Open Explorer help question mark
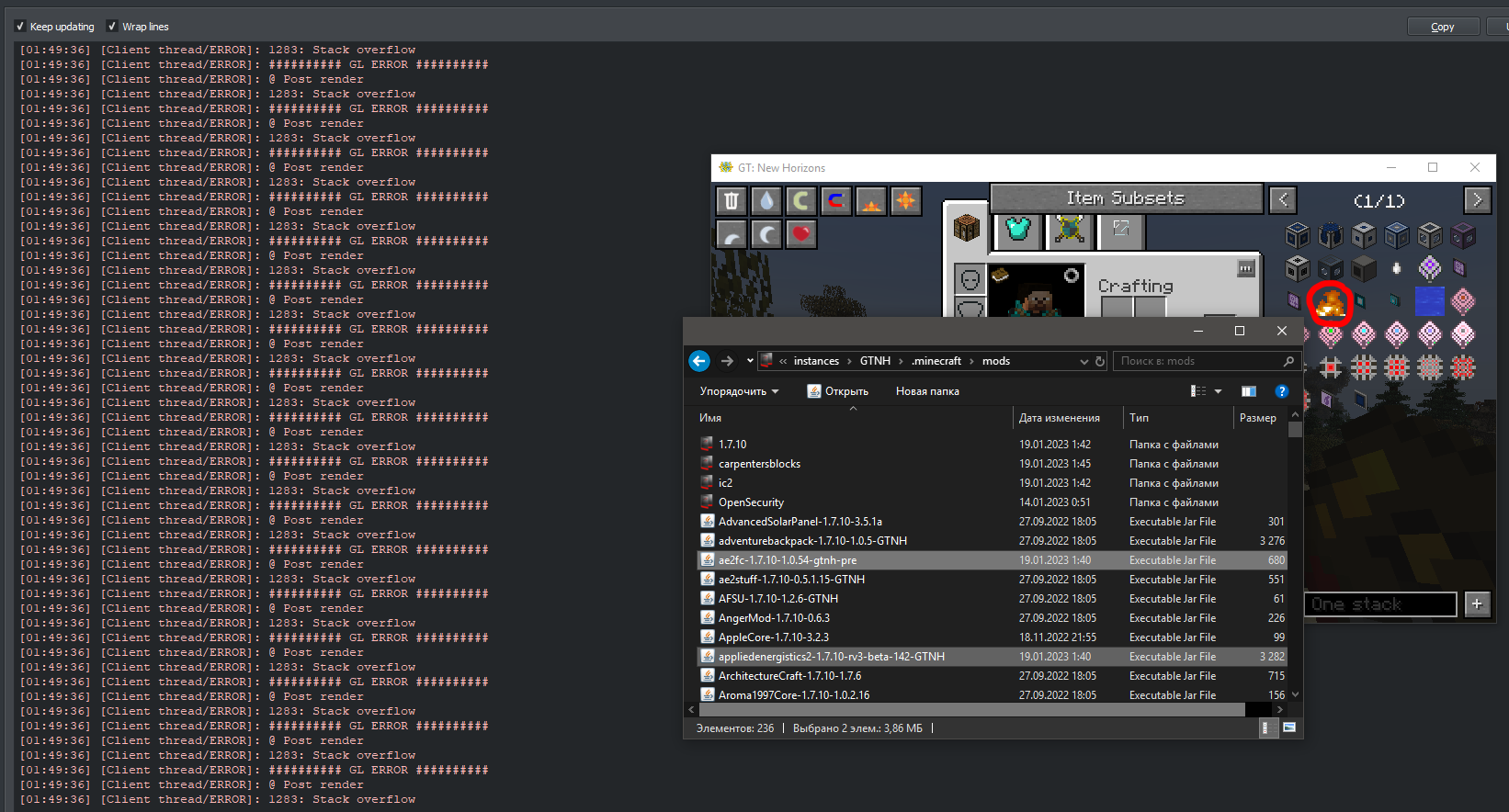The image size is (1509, 812). 1282,391
